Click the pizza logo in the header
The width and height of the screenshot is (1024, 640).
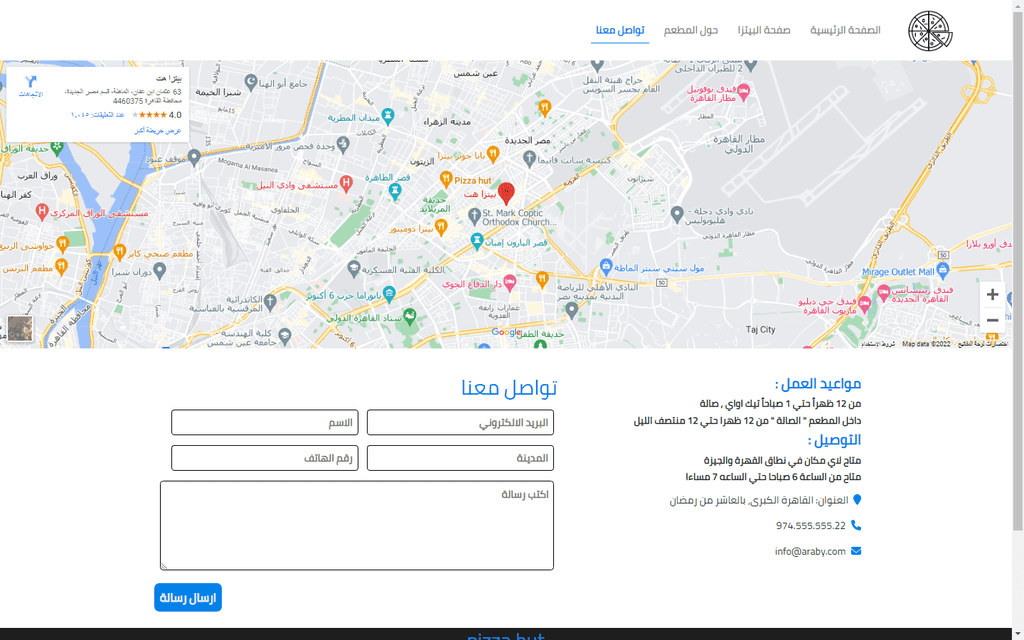[x=930, y=31]
